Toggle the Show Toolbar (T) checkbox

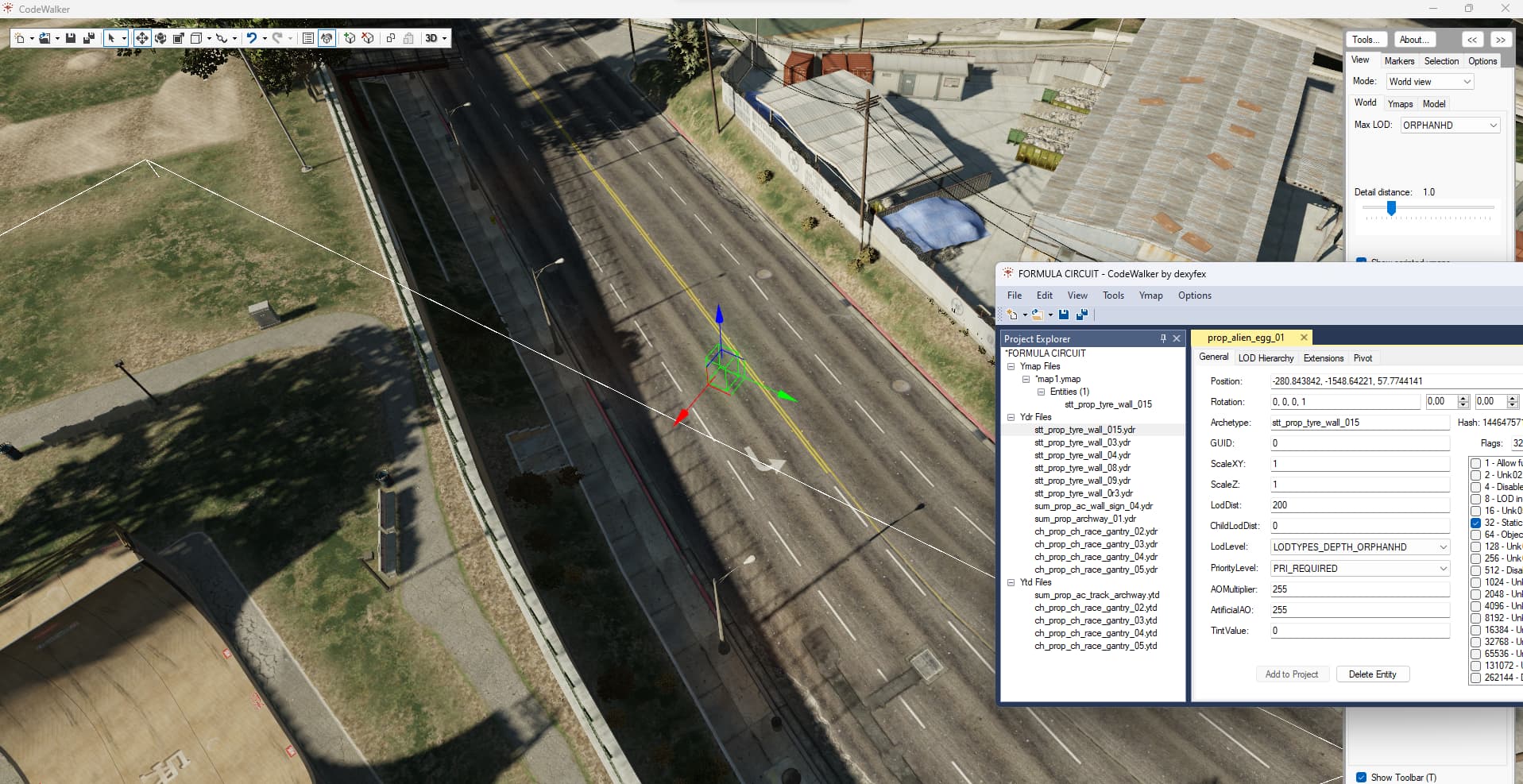click(1361, 777)
